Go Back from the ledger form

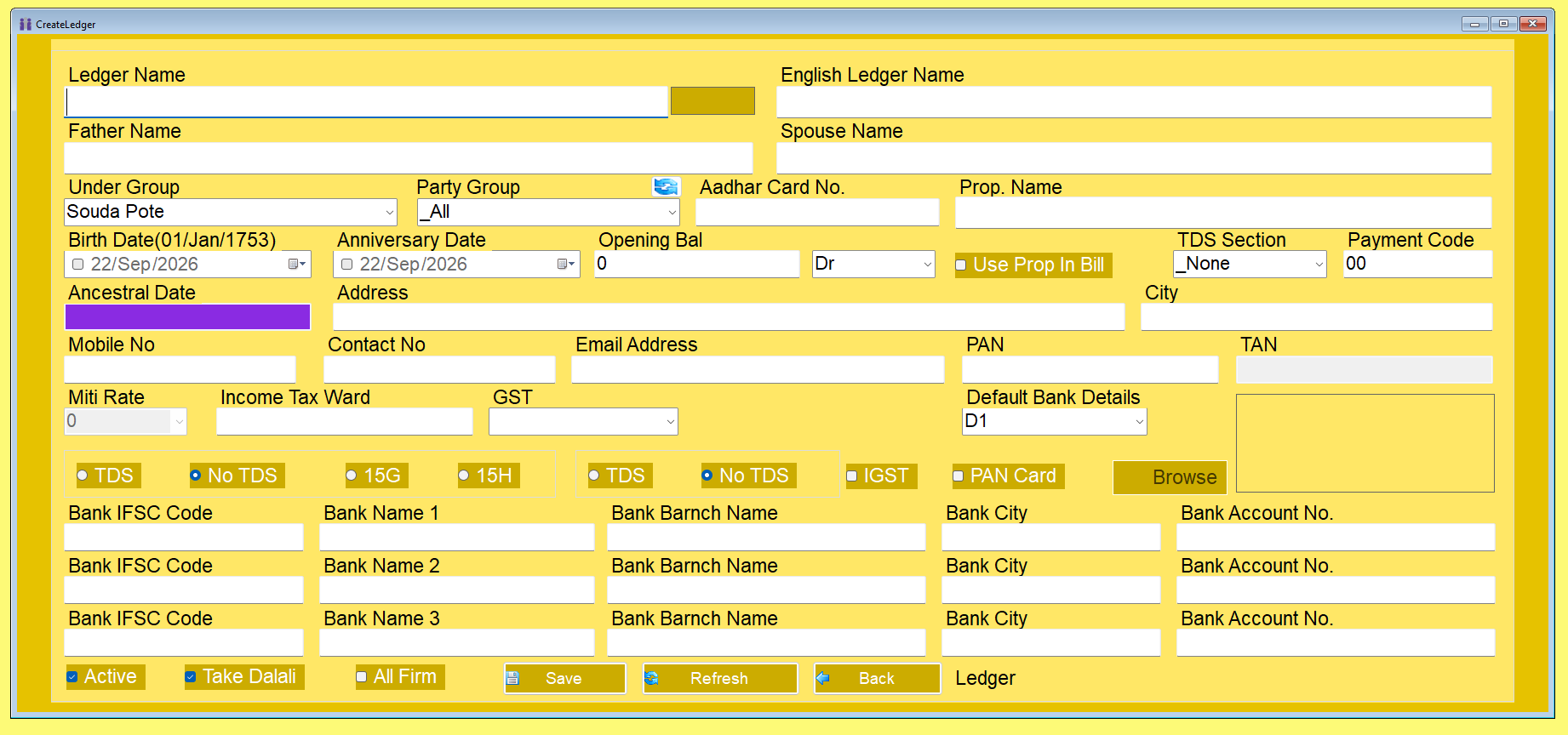(878, 678)
